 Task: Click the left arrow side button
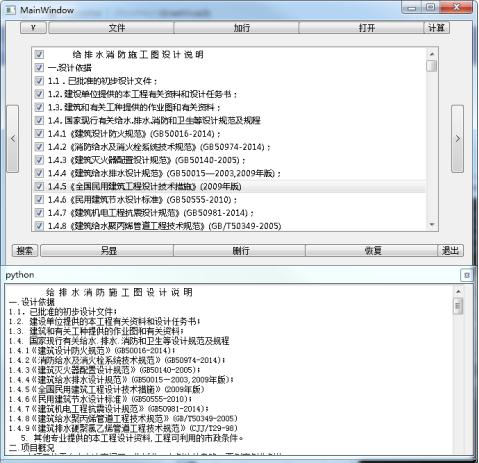tap(13, 139)
